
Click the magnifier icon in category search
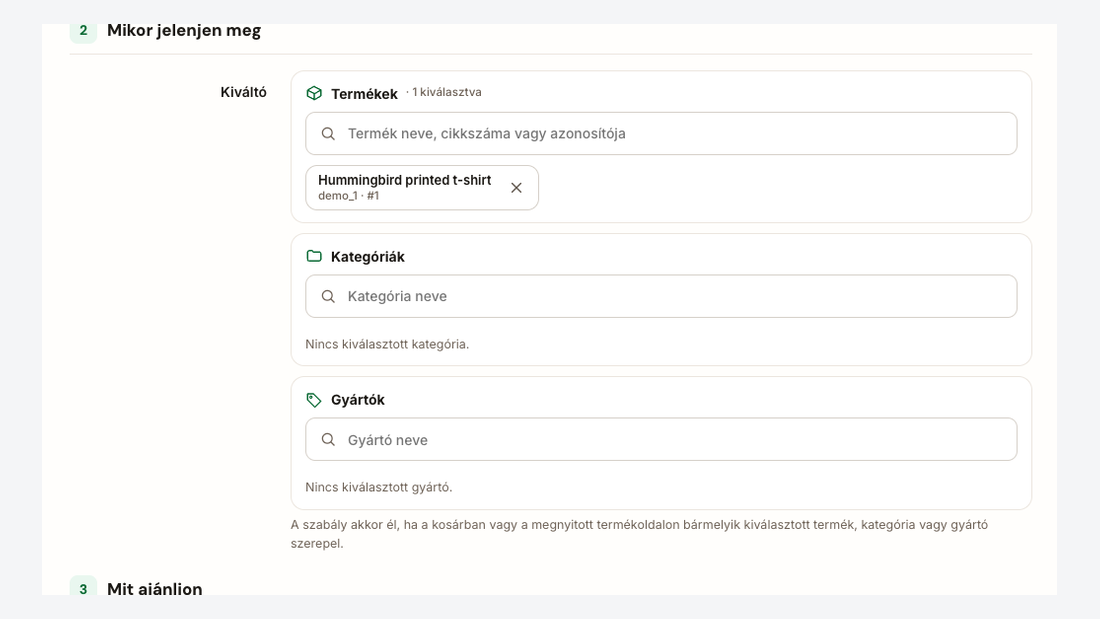(328, 296)
